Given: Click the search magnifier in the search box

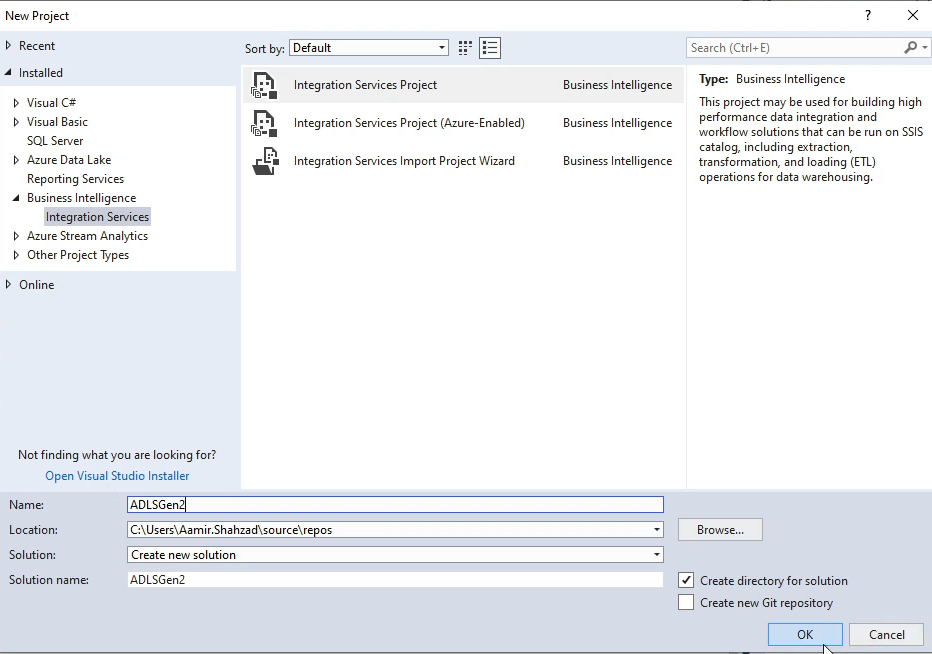Looking at the screenshot, I should click(x=909, y=47).
